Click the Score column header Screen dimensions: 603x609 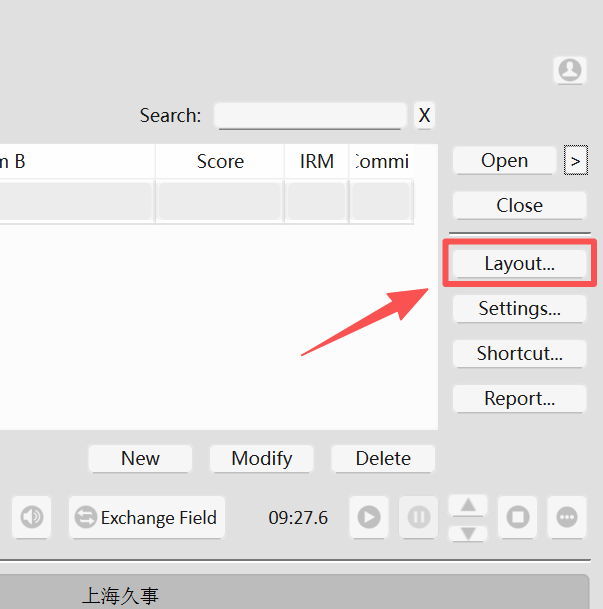[220, 161]
